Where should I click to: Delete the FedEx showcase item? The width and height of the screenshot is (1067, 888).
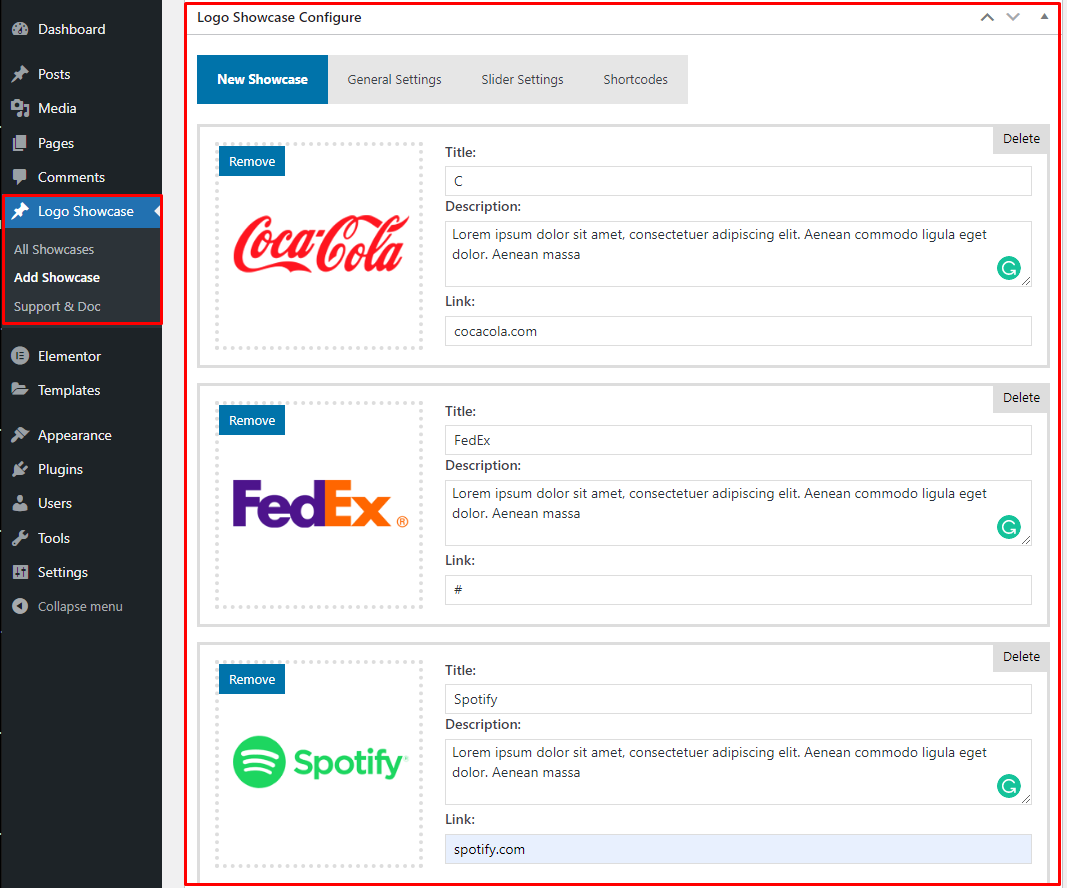click(x=1021, y=398)
